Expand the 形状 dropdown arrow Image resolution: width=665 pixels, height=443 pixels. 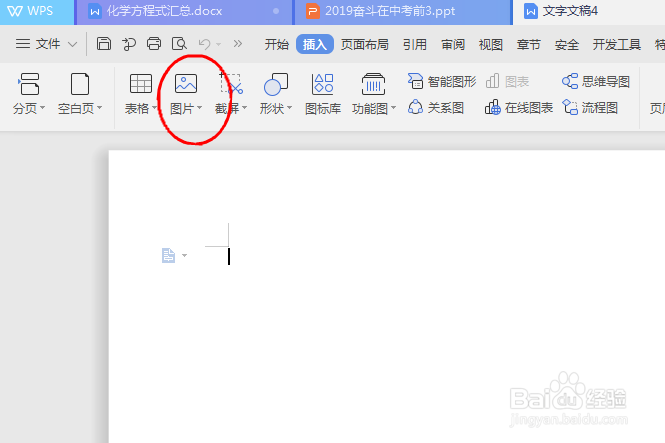pos(289,108)
